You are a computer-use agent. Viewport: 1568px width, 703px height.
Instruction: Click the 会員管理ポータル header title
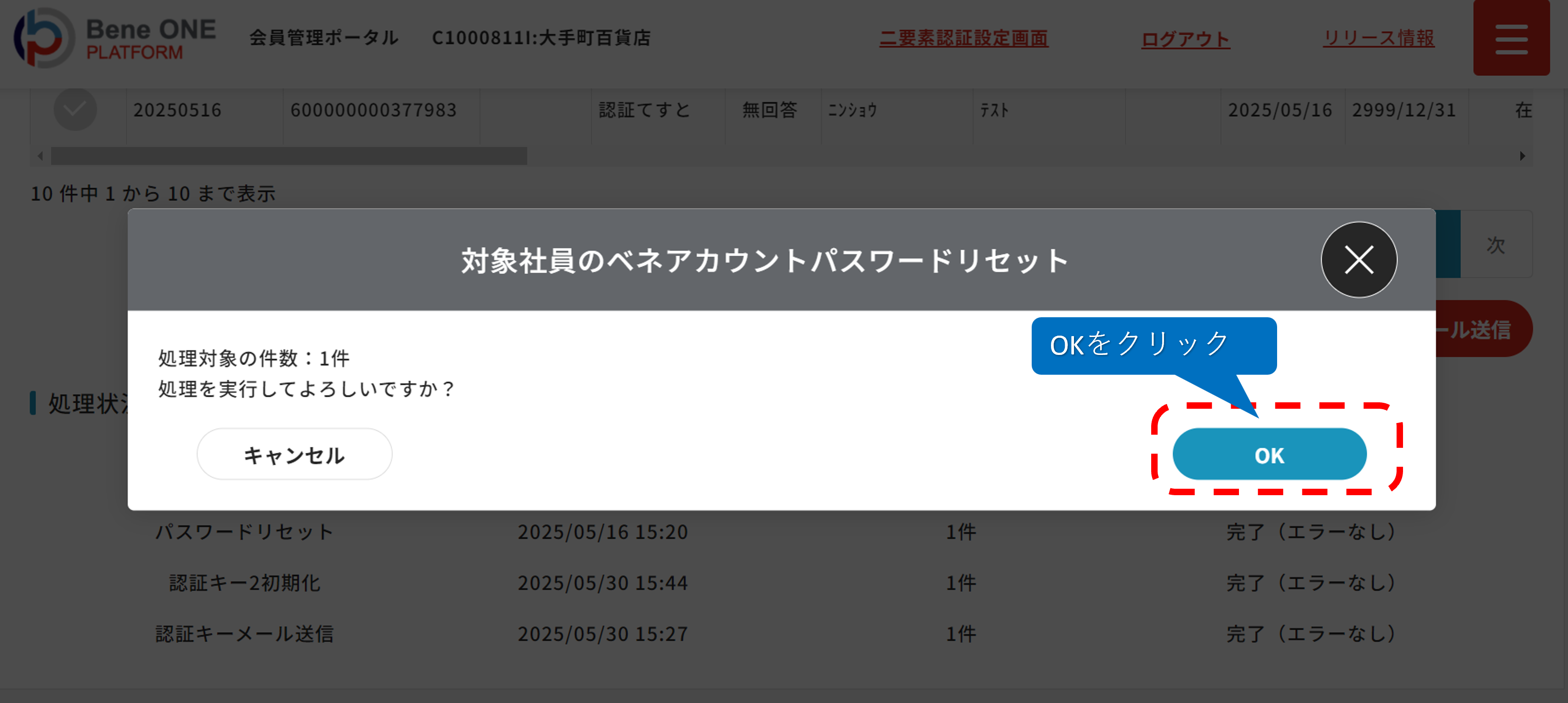[x=324, y=38]
